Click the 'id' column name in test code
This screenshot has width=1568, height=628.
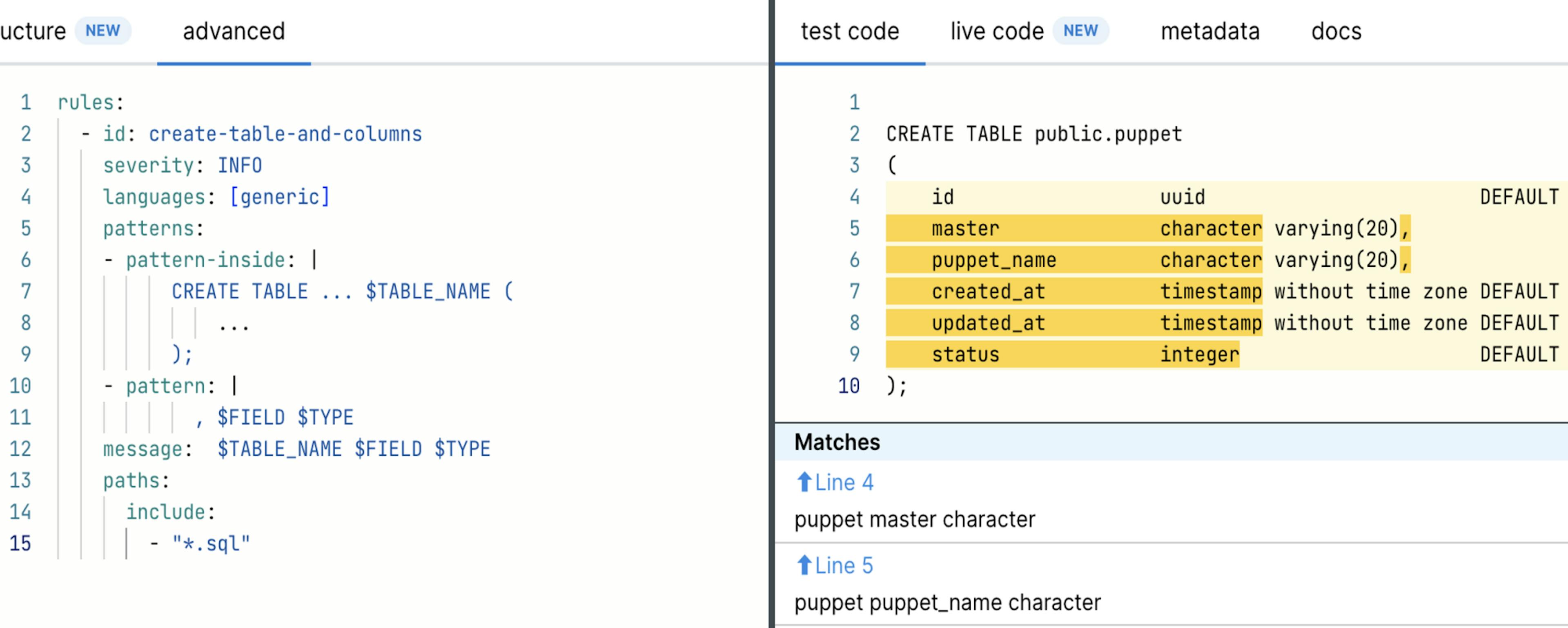pos(943,197)
